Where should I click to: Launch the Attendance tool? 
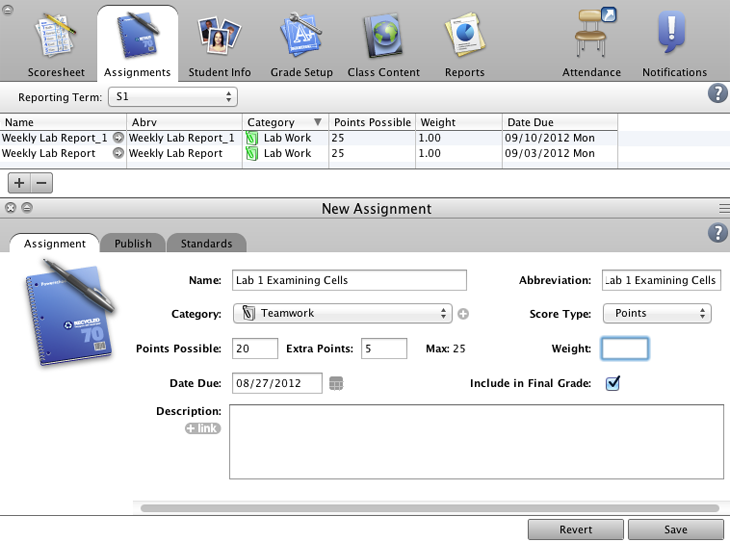click(592, 45)
